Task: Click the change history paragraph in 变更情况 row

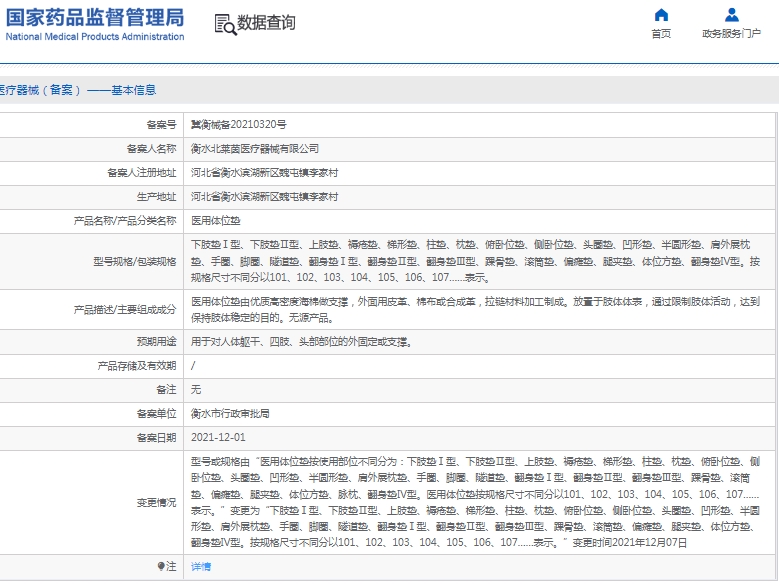Action: [475, 502]
